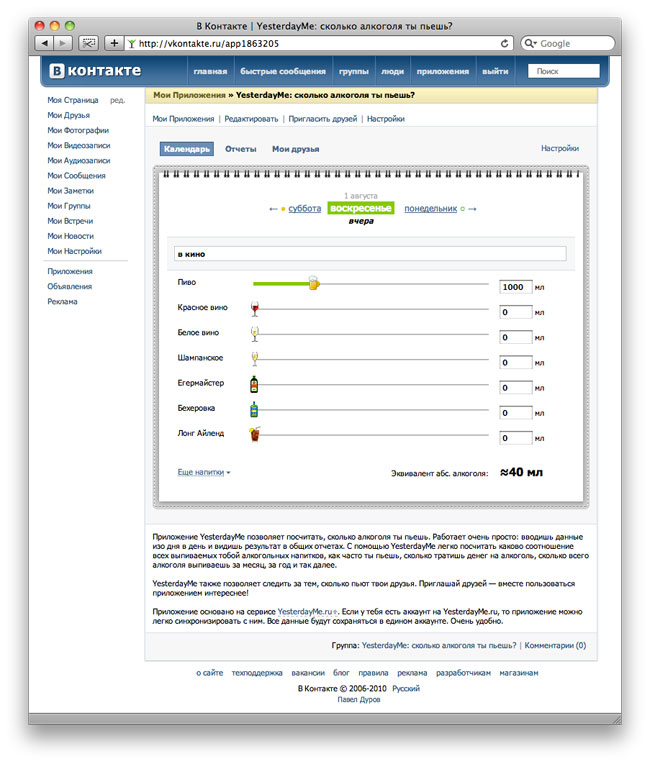Viewport: 650px width, 764px height.
Task: Open 'Мои Заметки' in sidebar
Action: (x=71, y=191)
